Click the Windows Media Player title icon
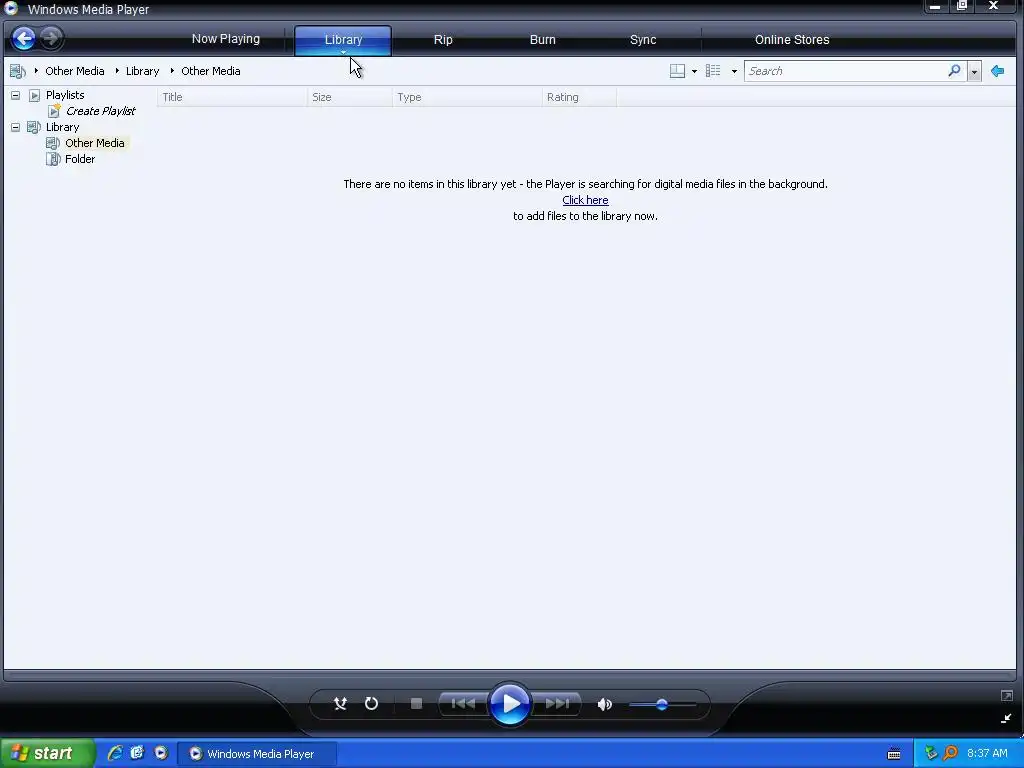The height and width of the screenshot is (768, 1024). coord(11,9)
